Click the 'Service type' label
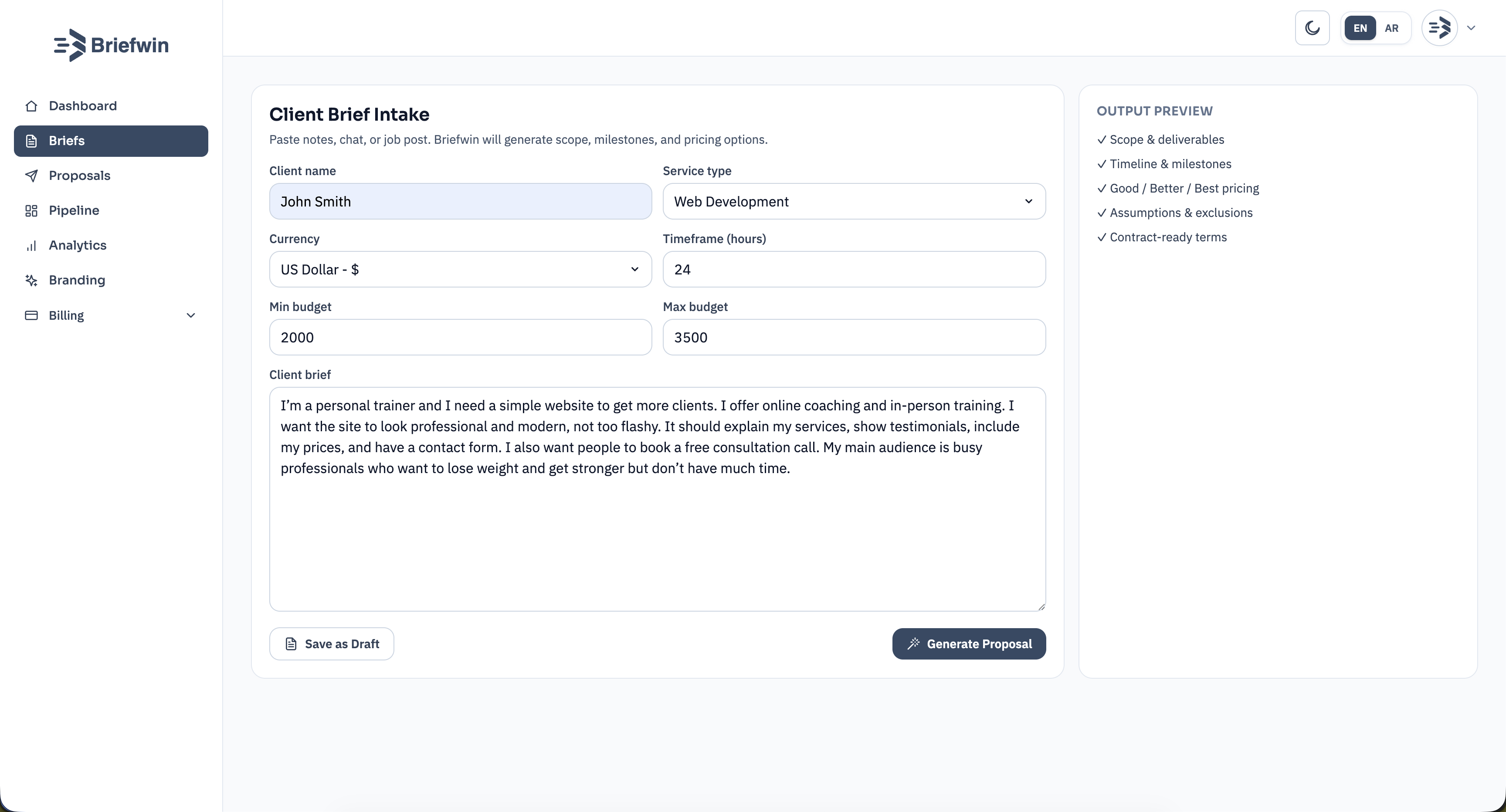This screenshot has width=1506, height=812. [697, 171]
